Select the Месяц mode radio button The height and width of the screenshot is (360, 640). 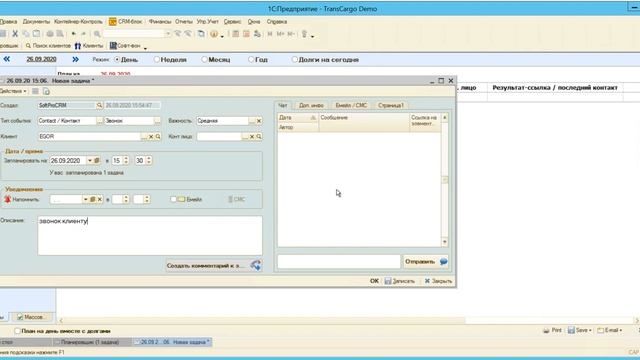coord(204,60)
